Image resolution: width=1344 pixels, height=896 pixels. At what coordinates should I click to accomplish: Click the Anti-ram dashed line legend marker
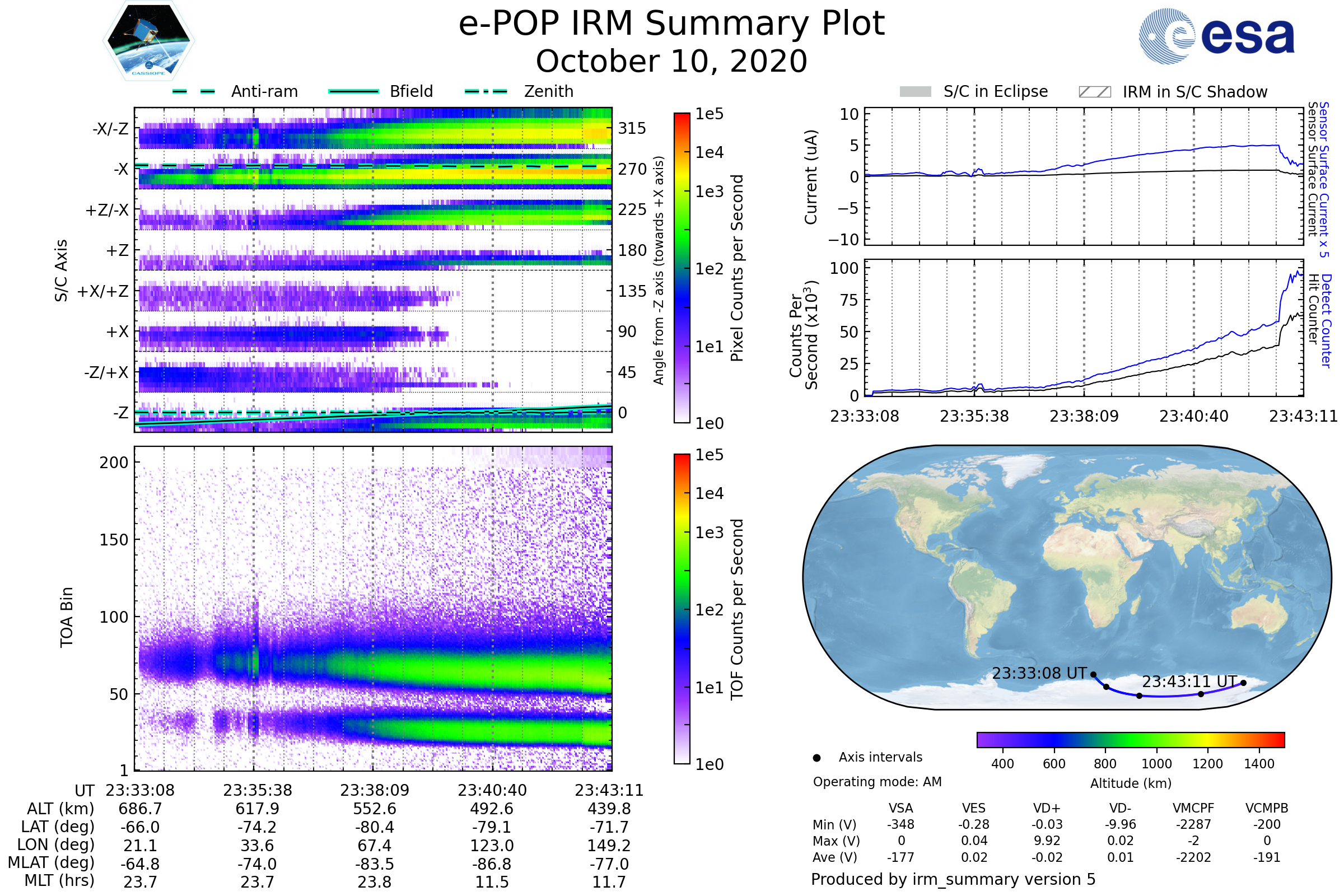[x=194, y=91]
